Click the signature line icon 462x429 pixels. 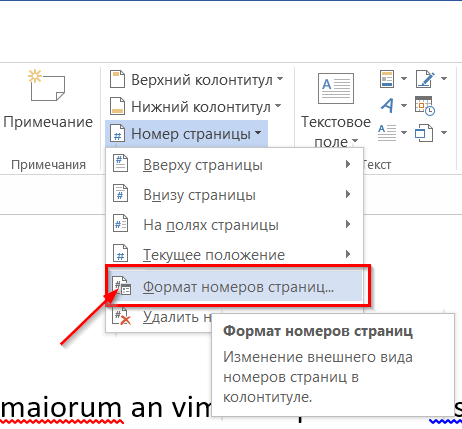pyautogui.click(x=425, y=79)
